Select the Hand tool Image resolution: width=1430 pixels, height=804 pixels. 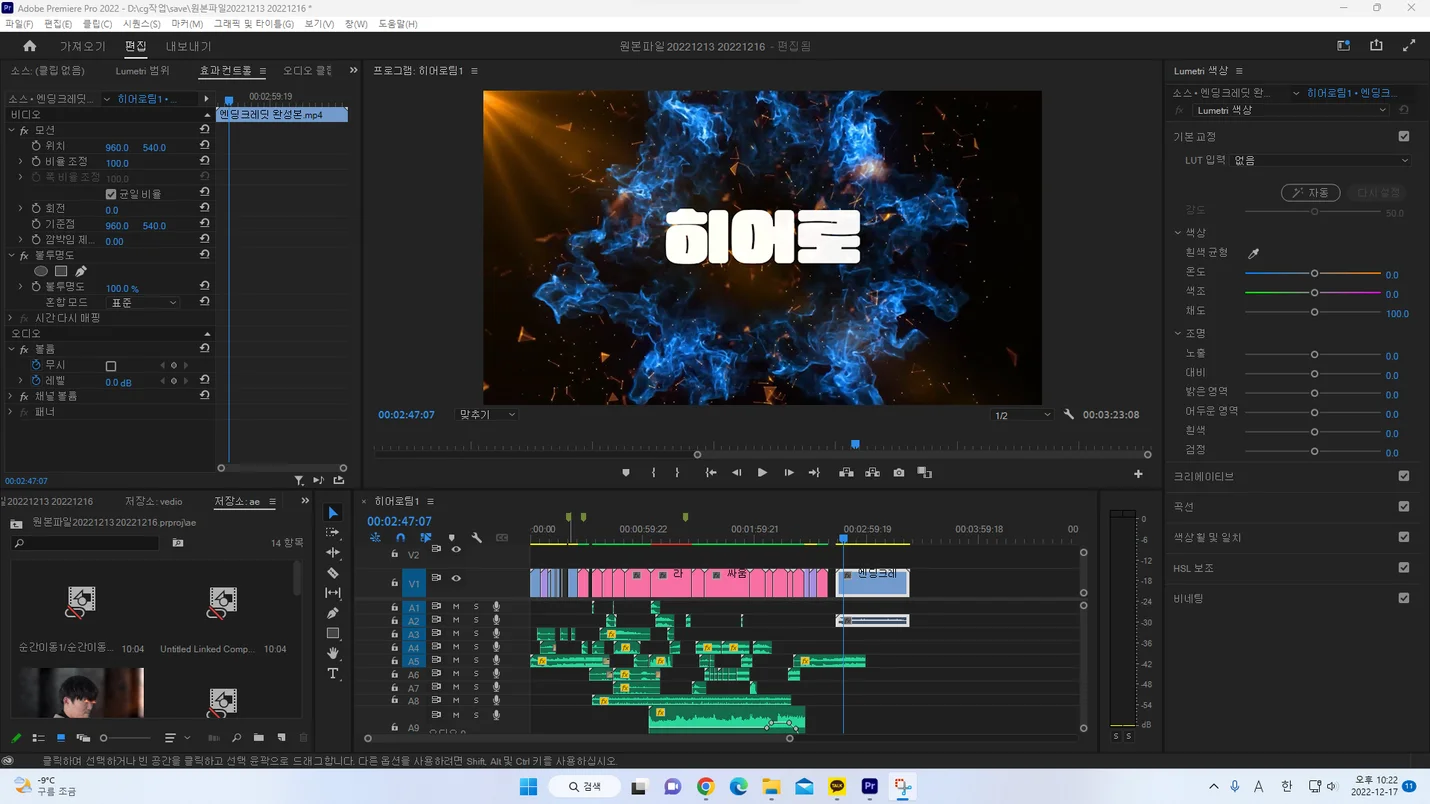click(333, 653)
